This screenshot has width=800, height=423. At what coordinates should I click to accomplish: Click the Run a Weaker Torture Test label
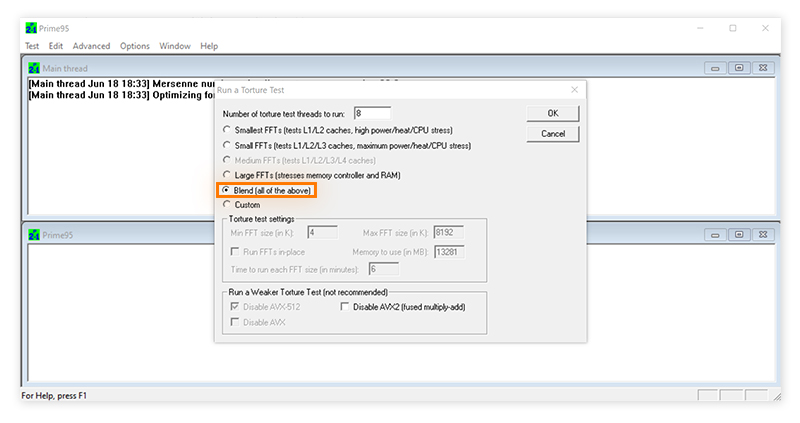tap(308, 292)
